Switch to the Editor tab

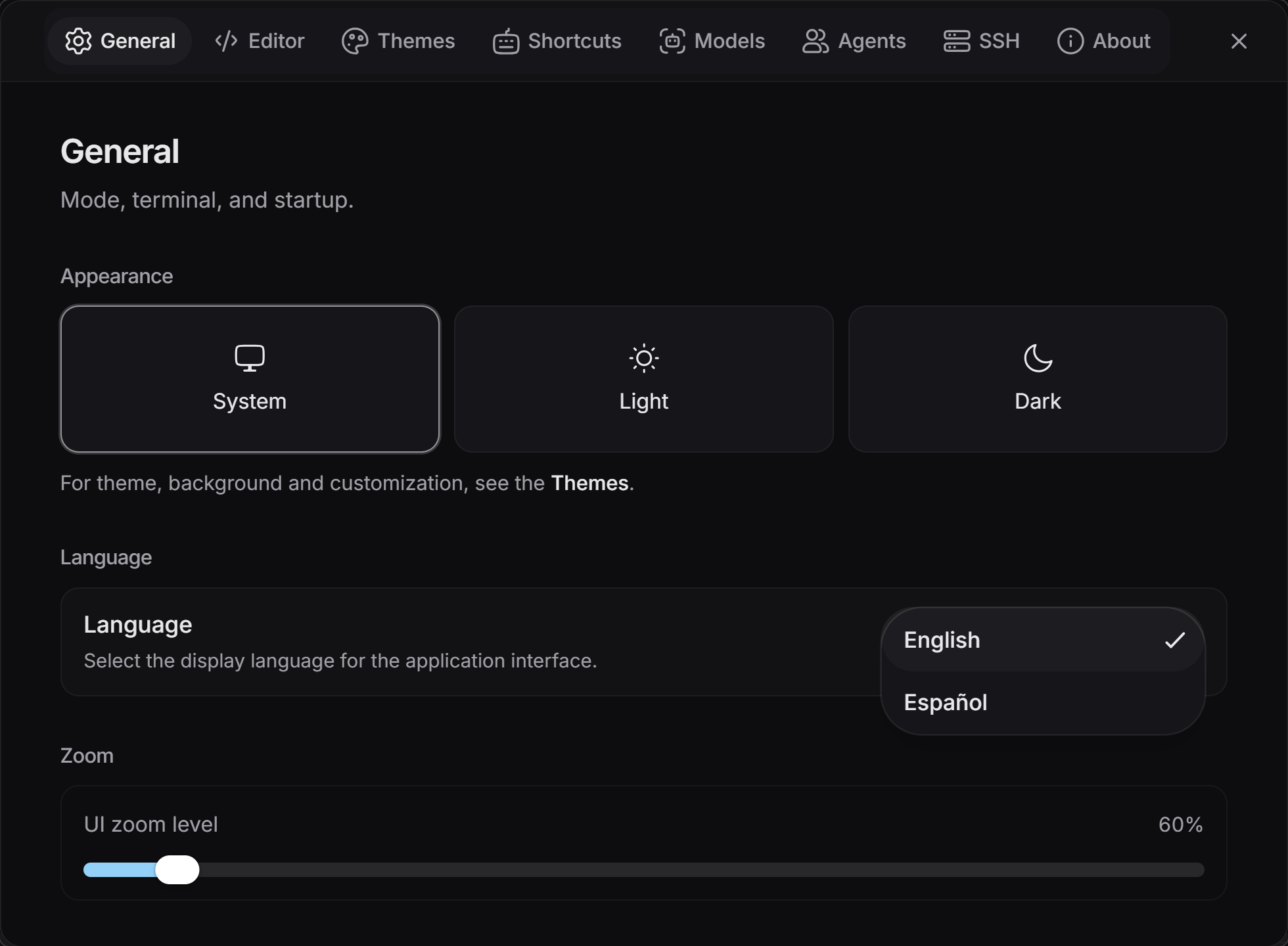click(x=260, y=41)
